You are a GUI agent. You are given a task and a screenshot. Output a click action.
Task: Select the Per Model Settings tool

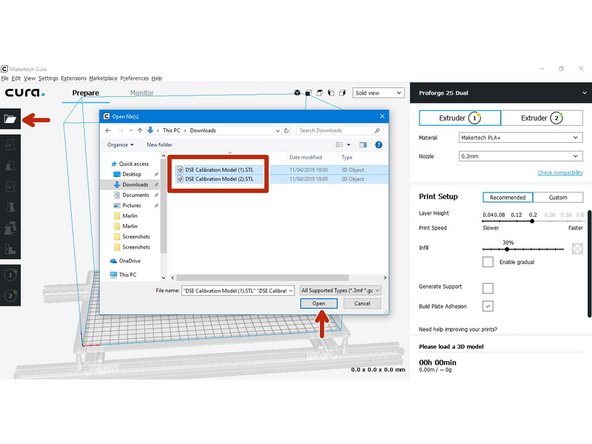(10, 228)
